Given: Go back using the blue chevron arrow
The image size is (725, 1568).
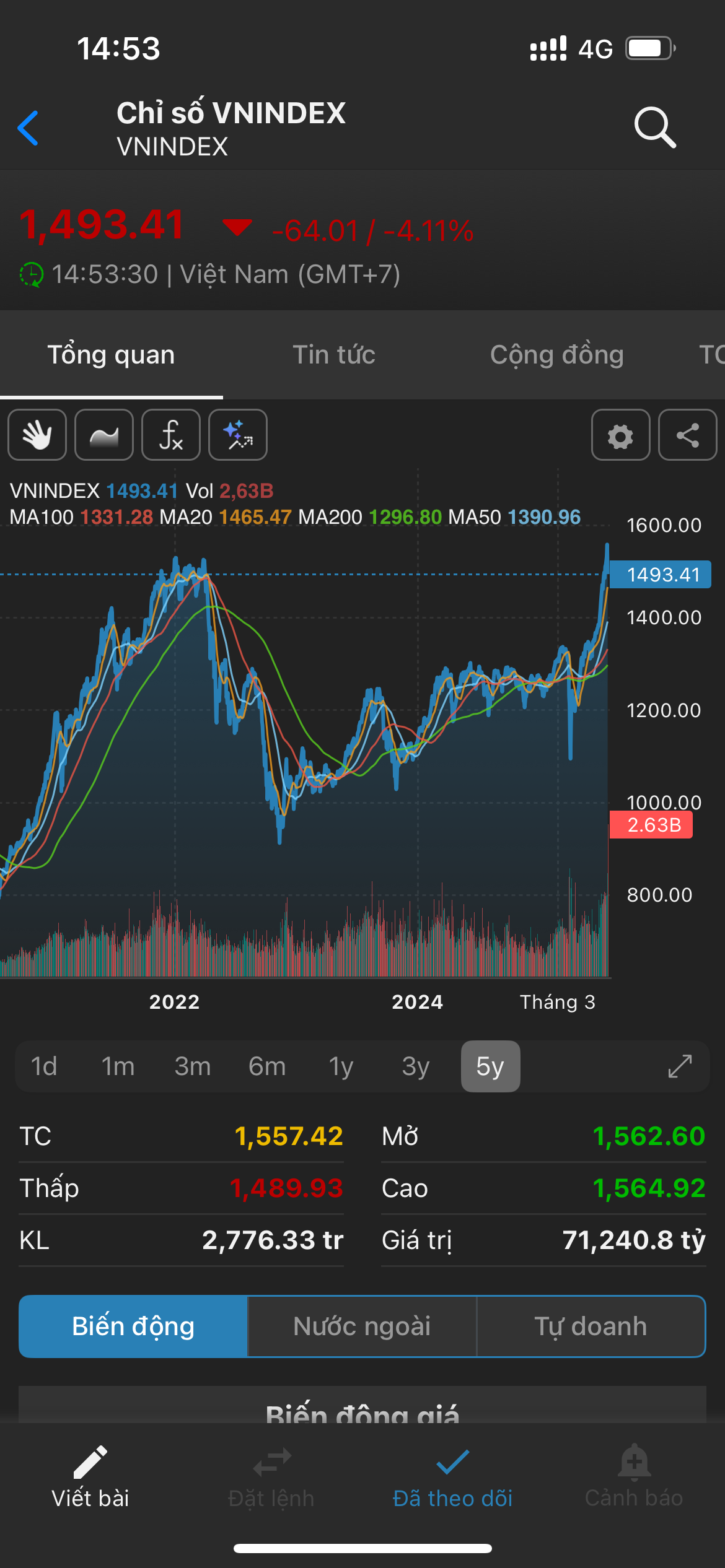Looking at the screenshot, I should tap(28, 128).
